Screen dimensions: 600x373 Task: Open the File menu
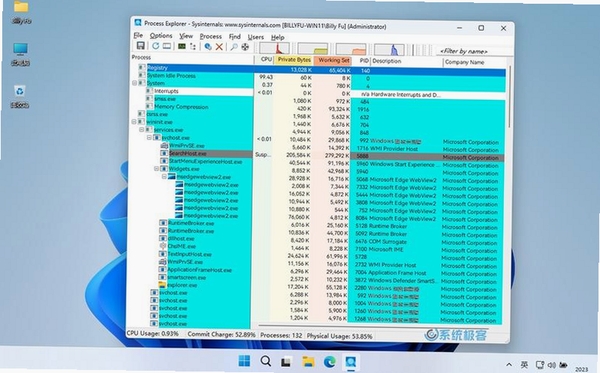click(138, 36)
